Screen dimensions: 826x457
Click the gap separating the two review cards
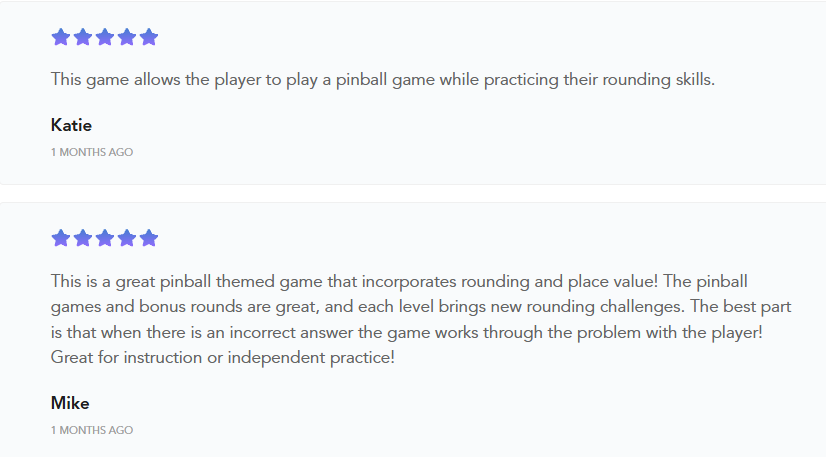tap(413, 194)
